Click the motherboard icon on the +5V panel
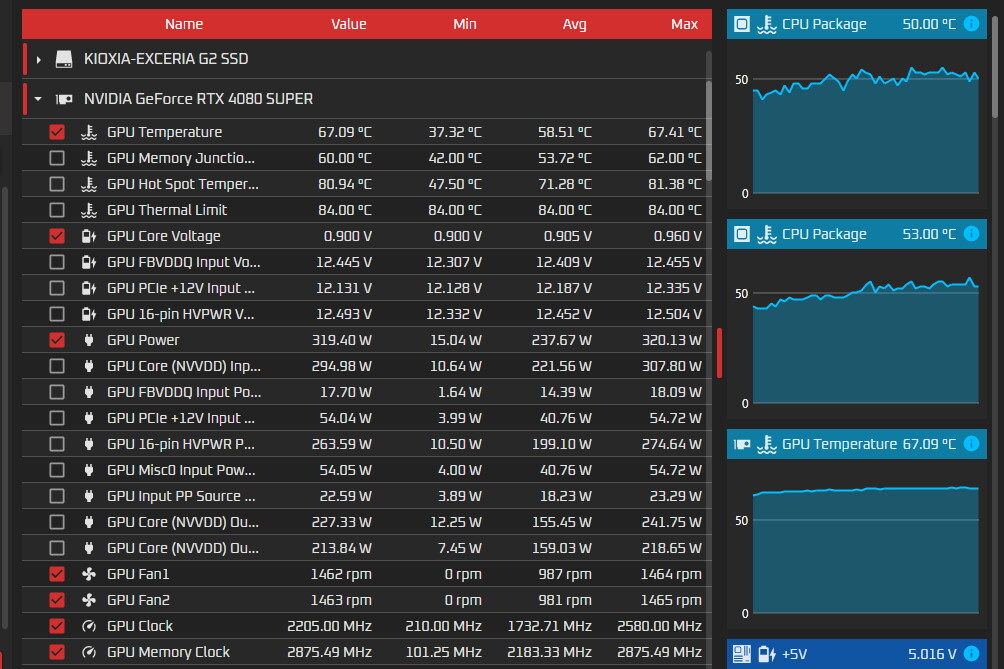Image resolution: width=1004 pixels, height=669 pixels. (x=741, y=654)
